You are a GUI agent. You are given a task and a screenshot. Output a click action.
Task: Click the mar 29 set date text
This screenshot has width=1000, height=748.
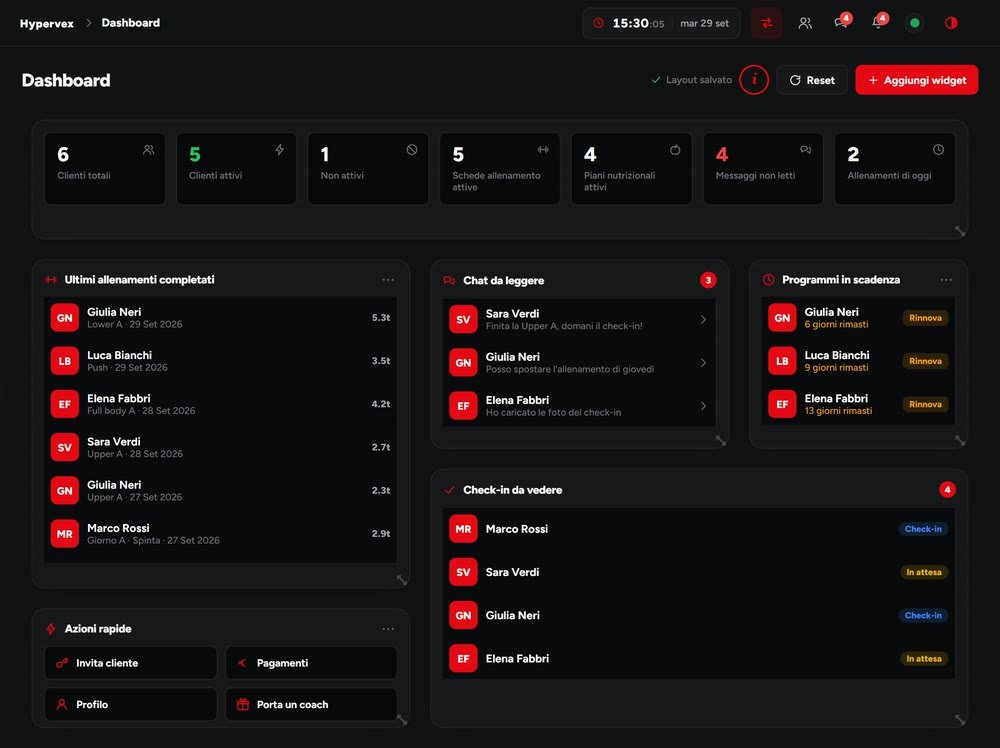(704, 23)
